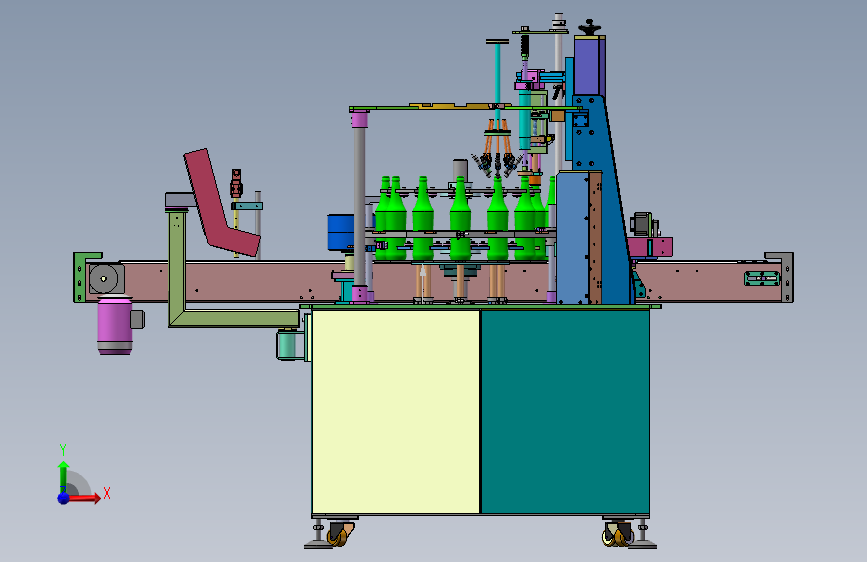Pick the orange filling nozzle hose cluster
Image resolution: width=867 pixels, height=562 pixels.
click(497, 147)
